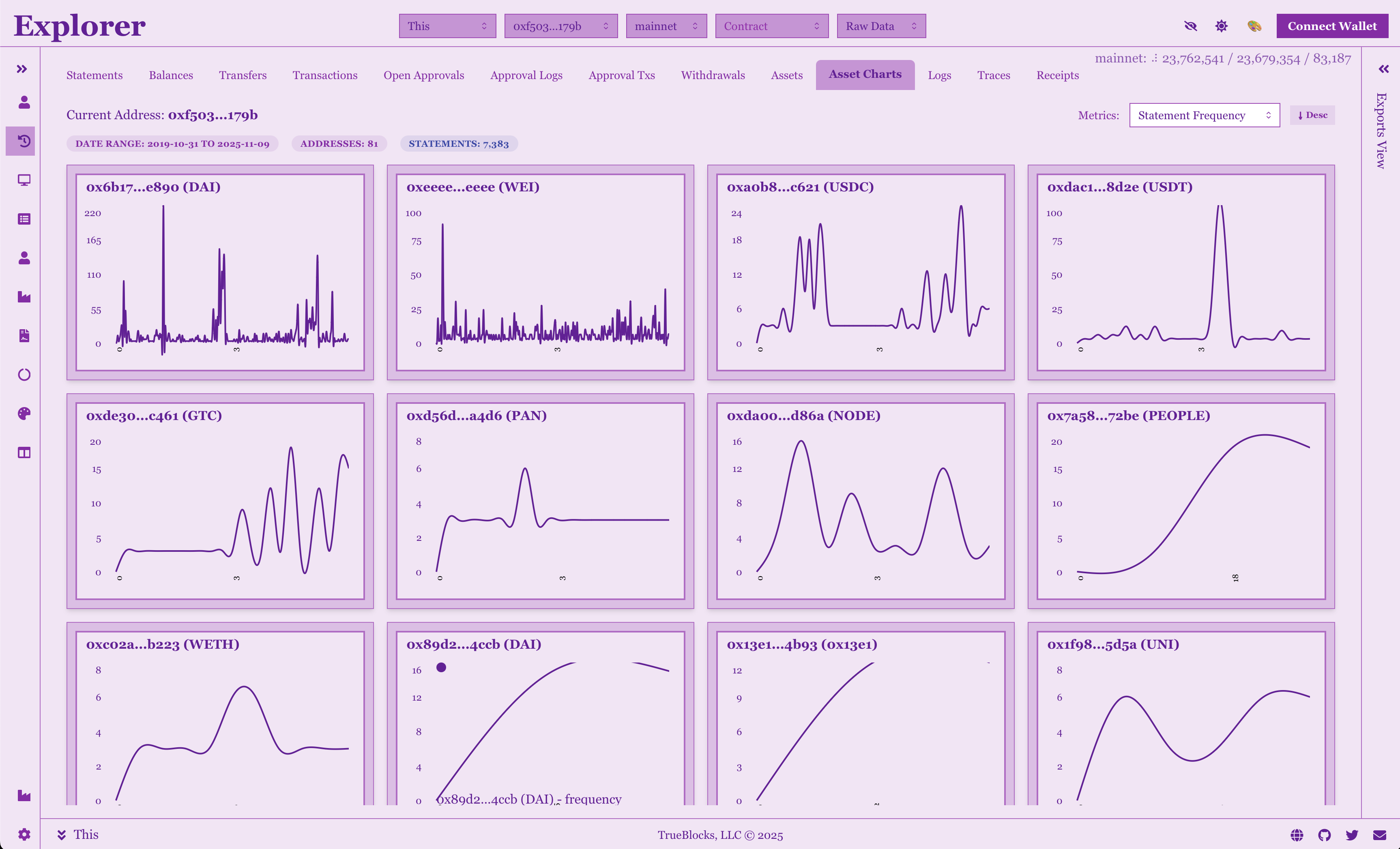
Task: Open the GitHub icon in footer
Action: click(1325, 835)
